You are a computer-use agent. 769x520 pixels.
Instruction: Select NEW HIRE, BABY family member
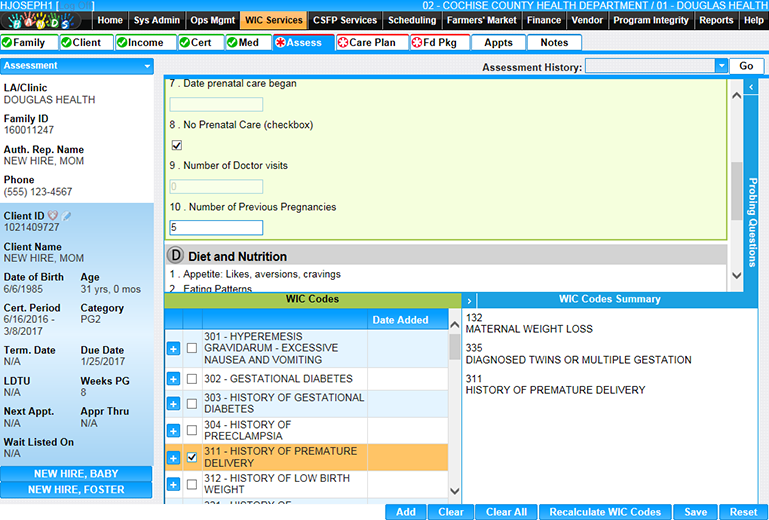pos(76,474)
